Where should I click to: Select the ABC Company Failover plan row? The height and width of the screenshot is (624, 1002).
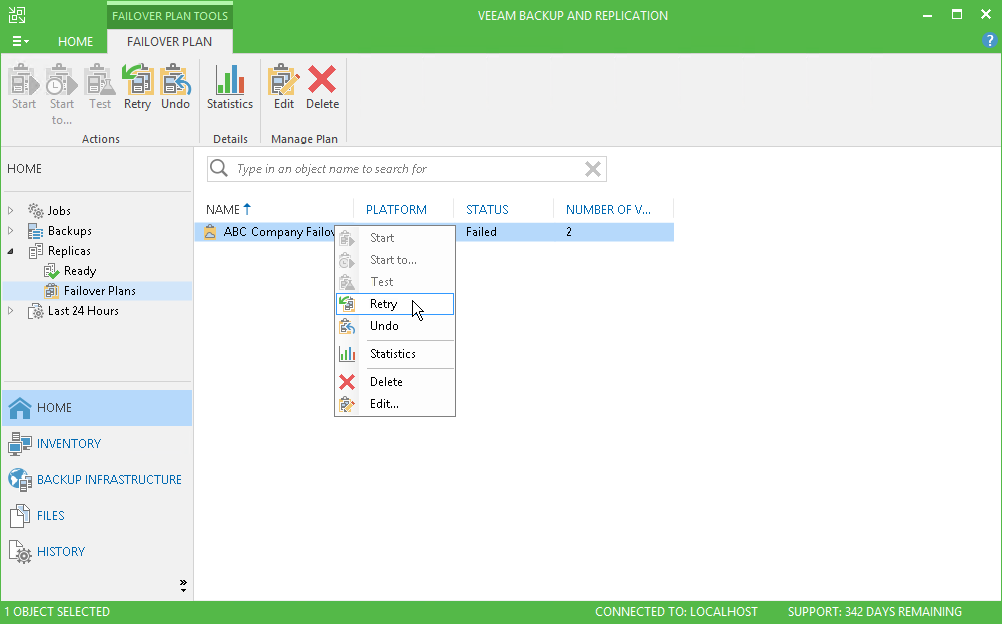click(x=434, y=232)
